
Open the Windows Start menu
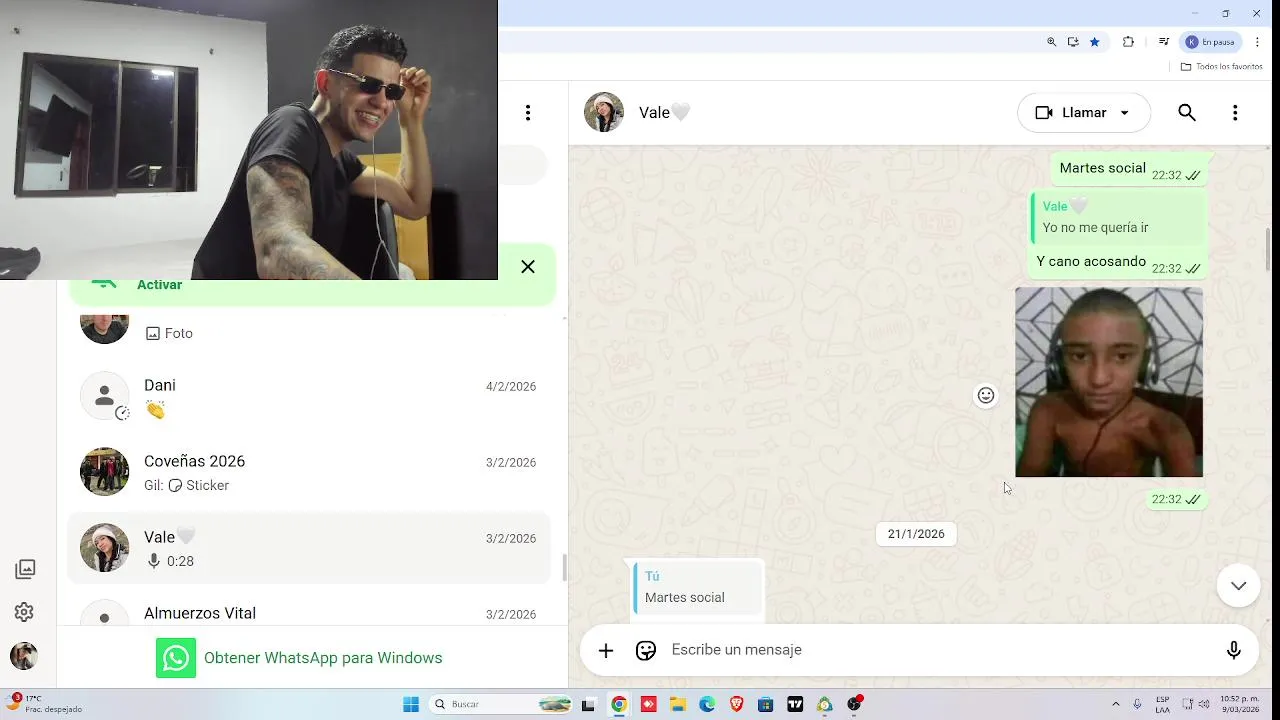tap(411, 704)
